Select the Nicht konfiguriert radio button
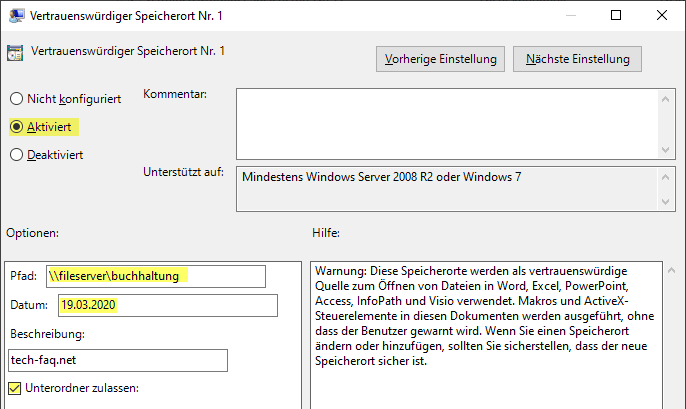 pyautogui.click(x=17, y=99)
